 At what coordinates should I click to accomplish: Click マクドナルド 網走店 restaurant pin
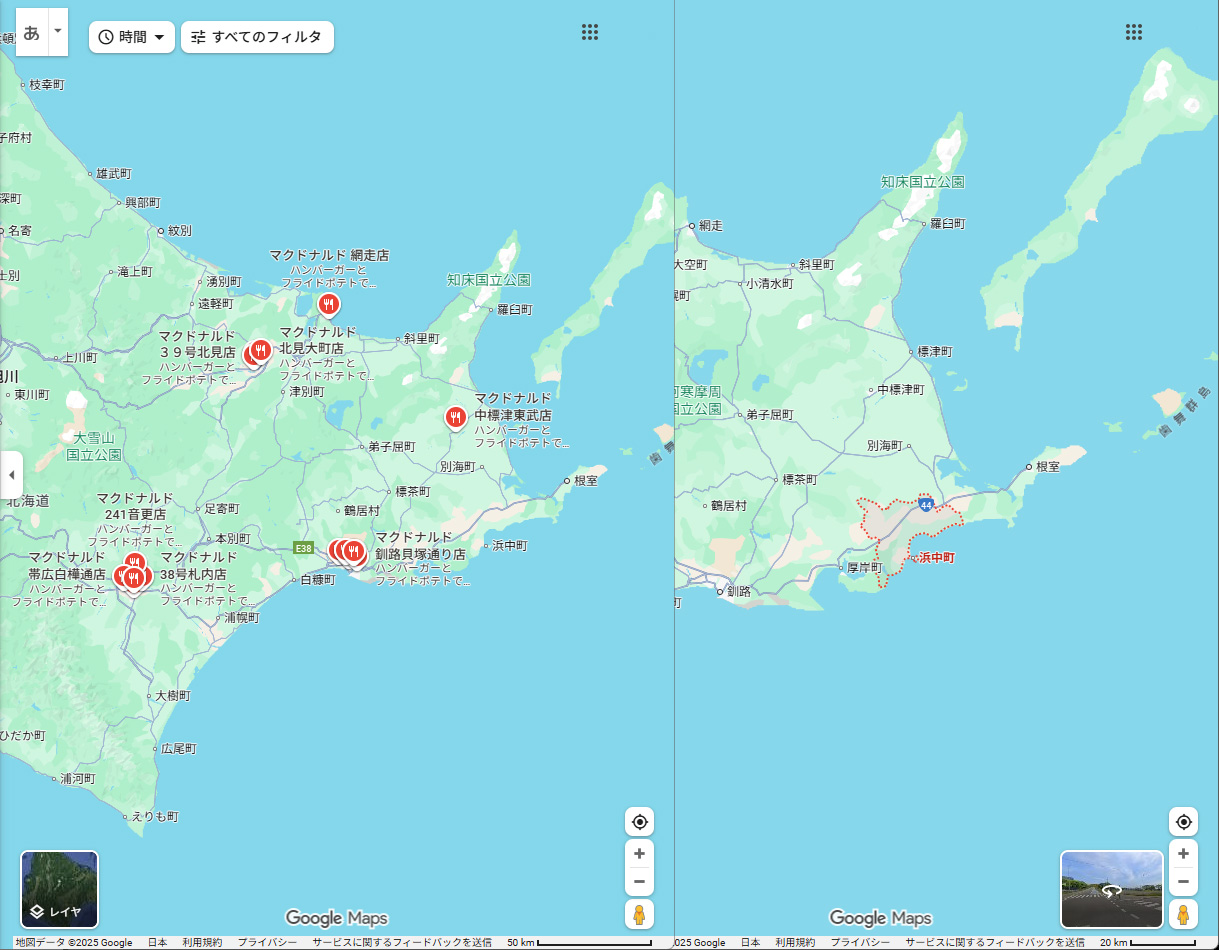[x=328, y=303]
